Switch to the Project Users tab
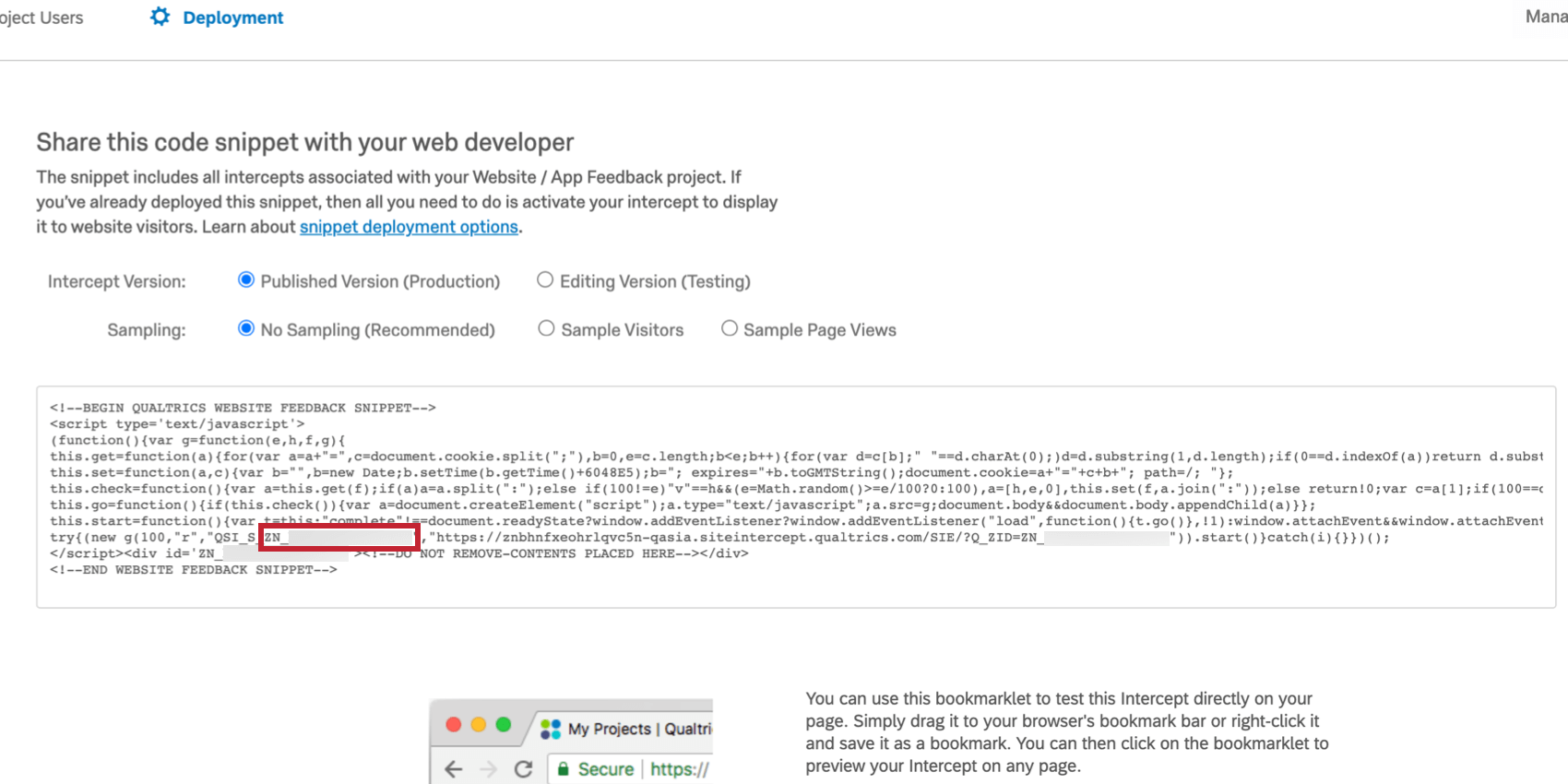The image size is (1568, 784). tap(42, 18)
